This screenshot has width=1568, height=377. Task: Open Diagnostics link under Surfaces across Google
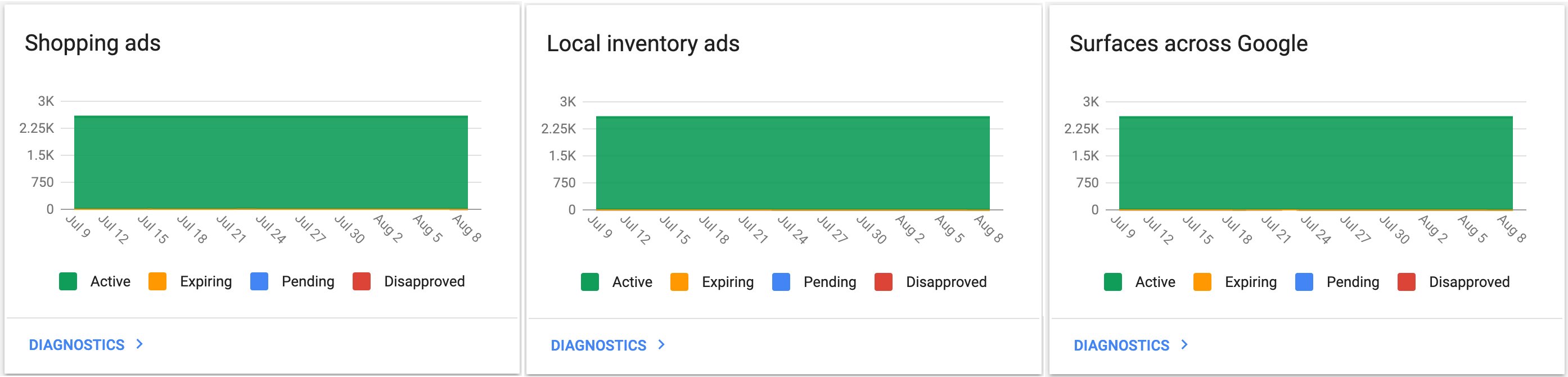1121,345
